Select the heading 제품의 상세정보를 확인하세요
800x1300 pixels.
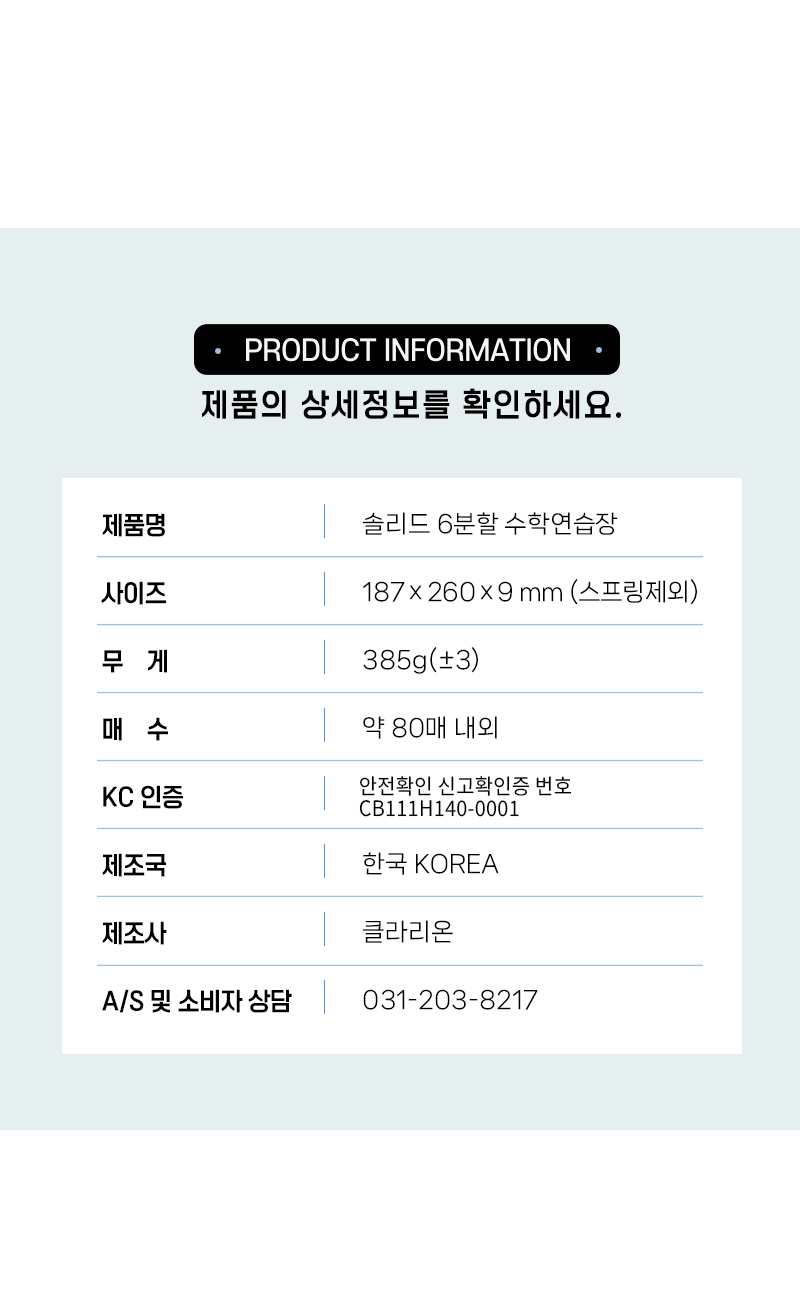(411, 405)
